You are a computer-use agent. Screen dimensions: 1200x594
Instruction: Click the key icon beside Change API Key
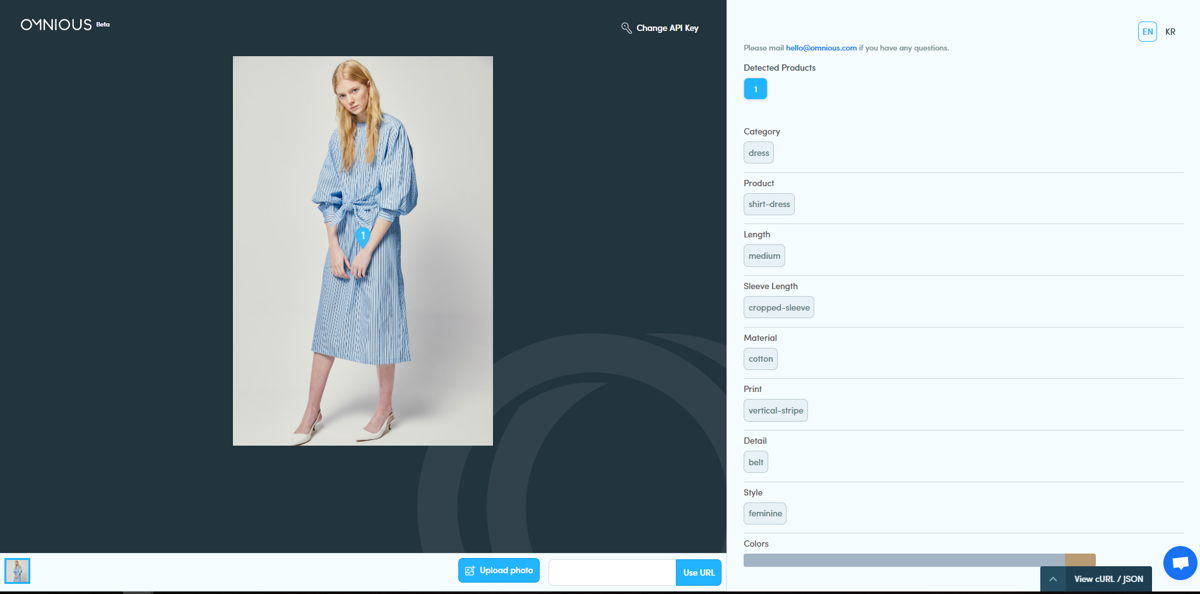pos(626,28)
